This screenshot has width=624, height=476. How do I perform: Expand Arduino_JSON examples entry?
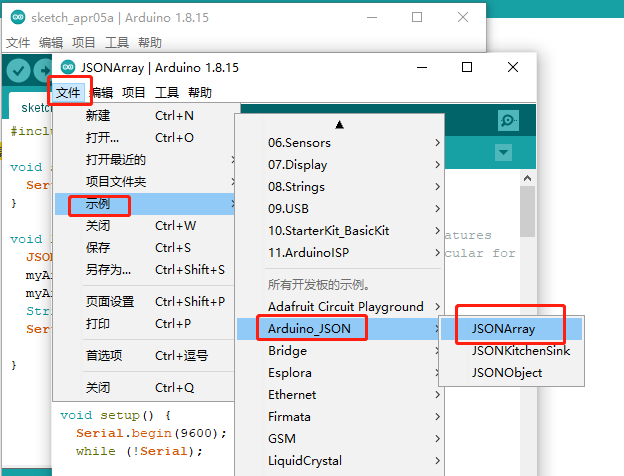click(x=340, y=329)
